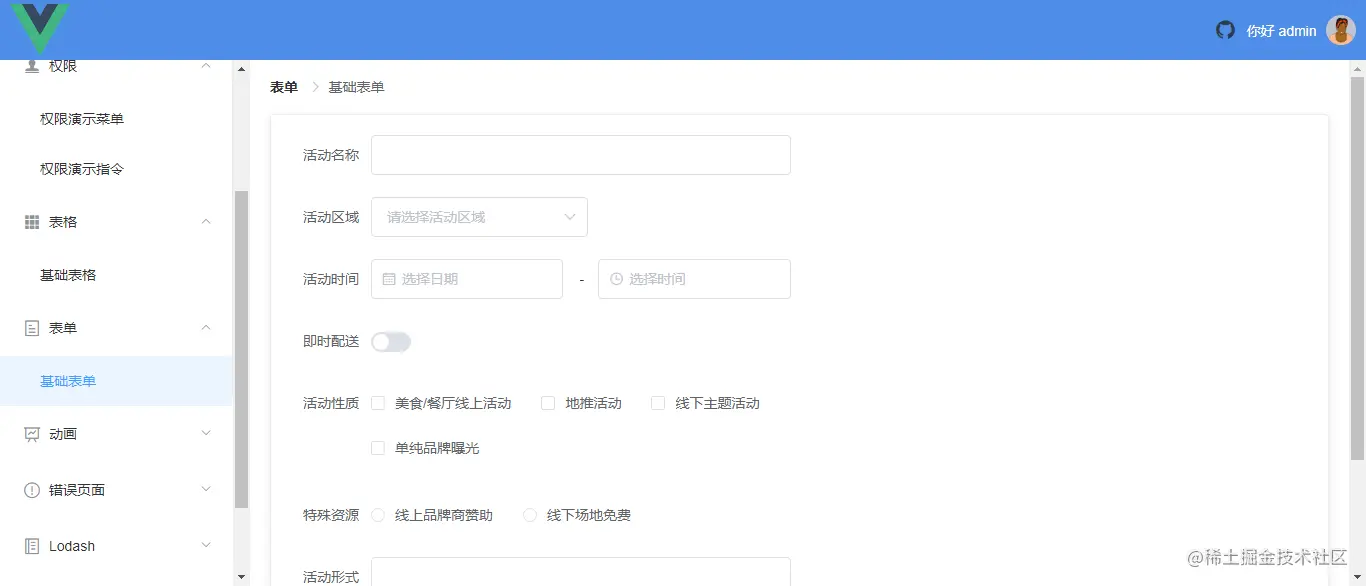Viewport: 1366px width, 586px height.
Task: Collapse the 权限 sidebar section
Action: [206, 64]
